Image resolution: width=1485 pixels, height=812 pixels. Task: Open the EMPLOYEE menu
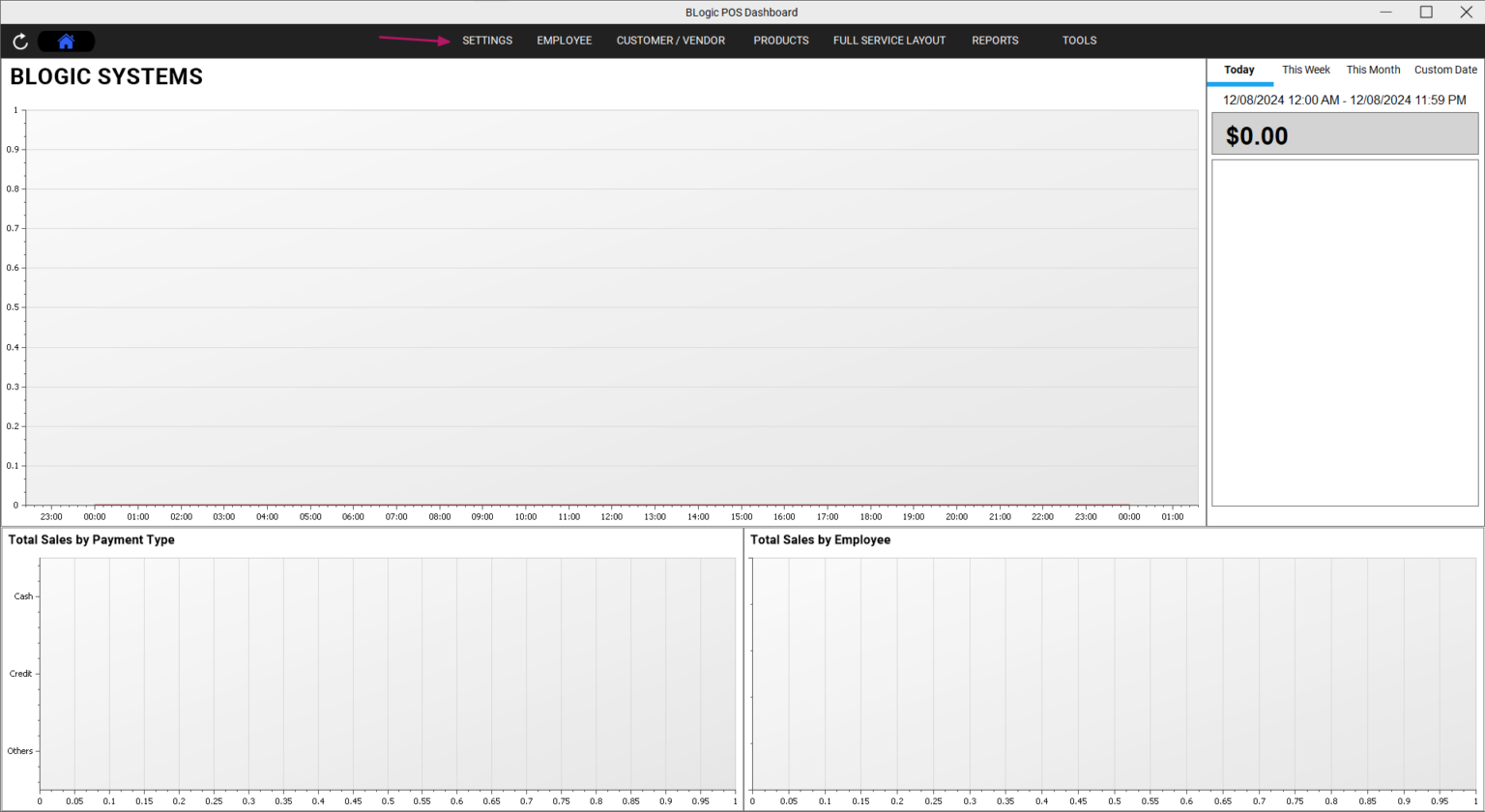pyautogui.click(x=565, y=41)
